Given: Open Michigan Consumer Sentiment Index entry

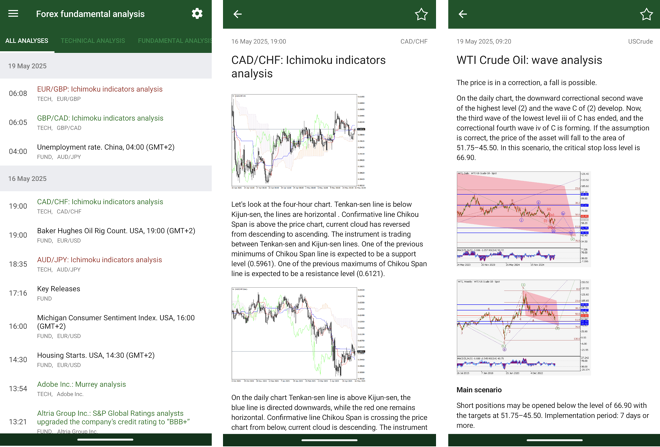Looking at the screenshot, I should (x=106, y=326).
